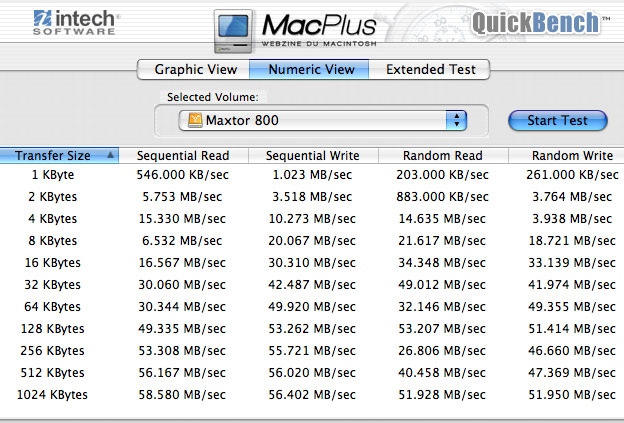624x423 pixels.
Task: Select the 64 KBytes row
Action: [x=312, y=307]
